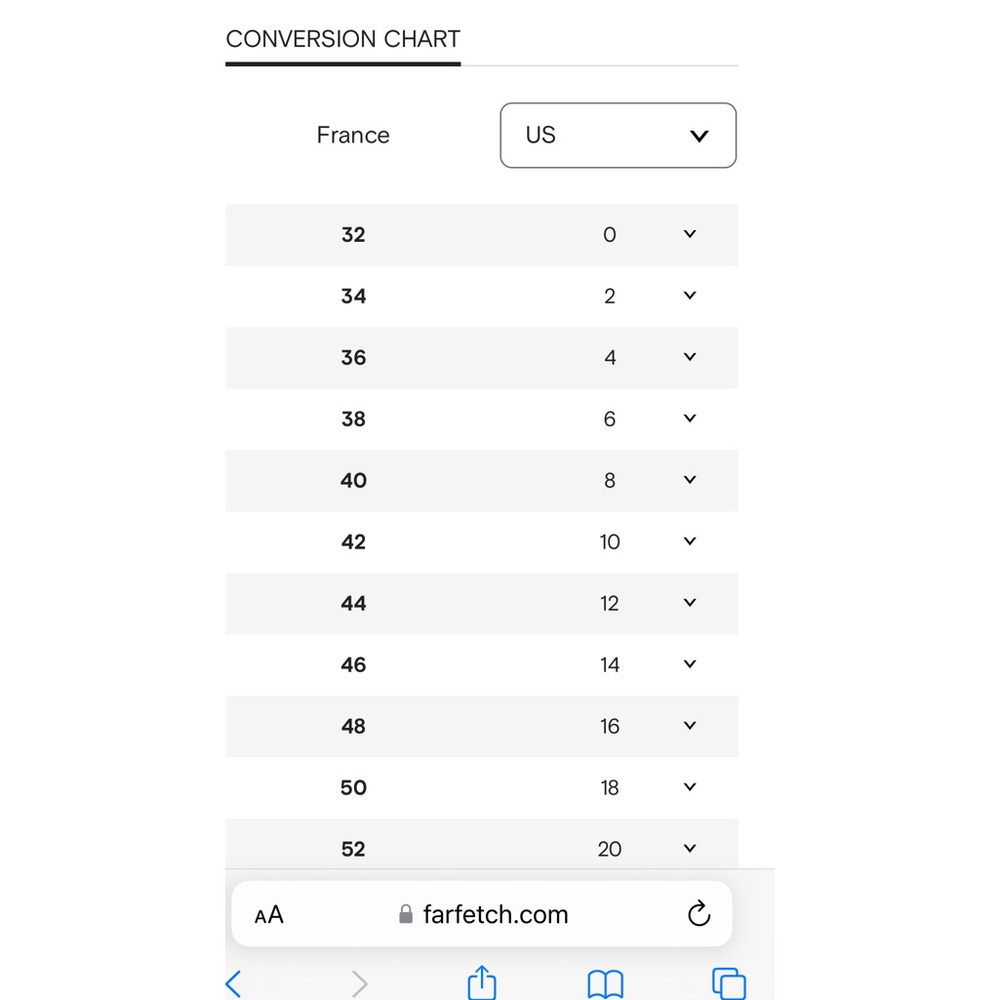The height and width of the screenshot is (1000, 1000).
Task: Select the France 44 size row
Action: (482, 603)
